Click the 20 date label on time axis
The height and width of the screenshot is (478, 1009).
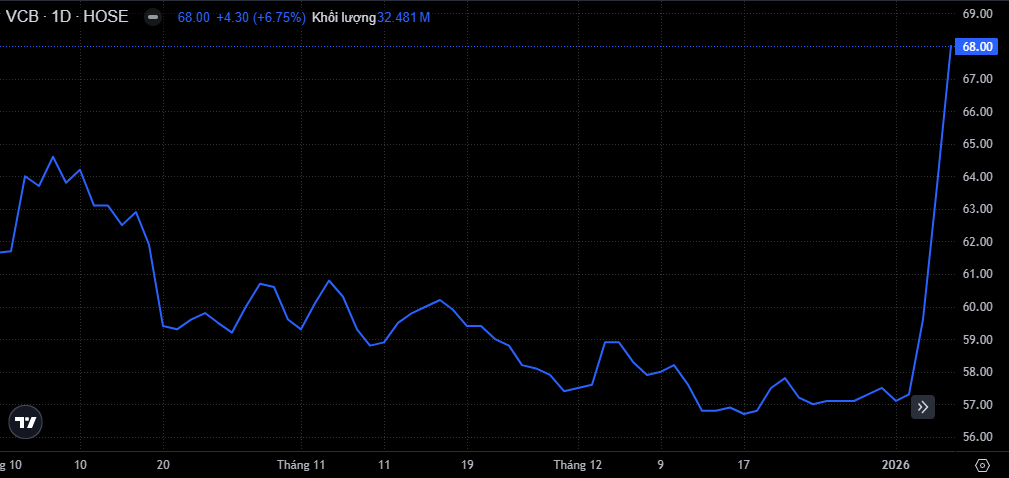[163, 465]
